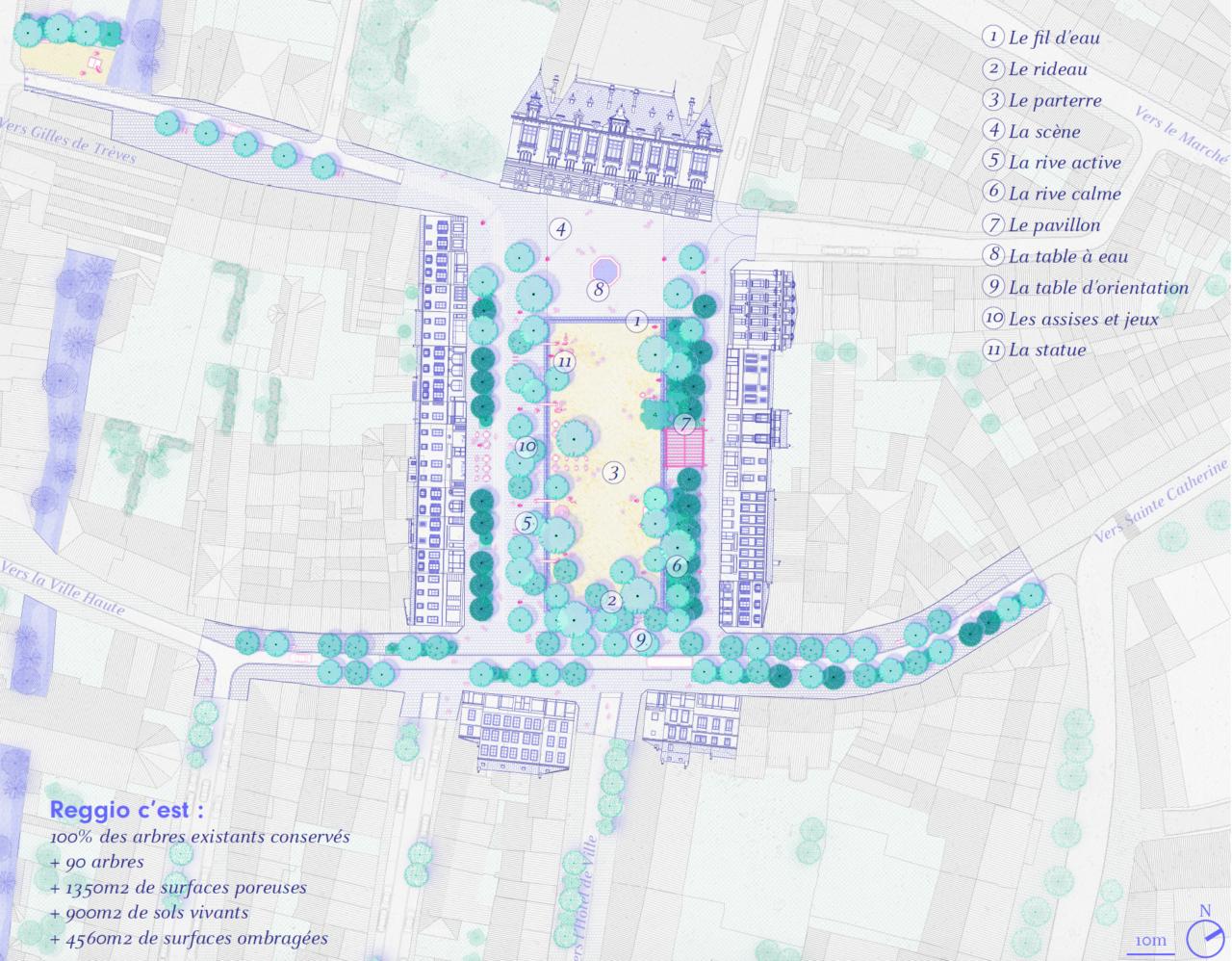Click the pink pavilion structure on the map
The width and height of the screenshot is (1232, 961).
pos(685,448)
